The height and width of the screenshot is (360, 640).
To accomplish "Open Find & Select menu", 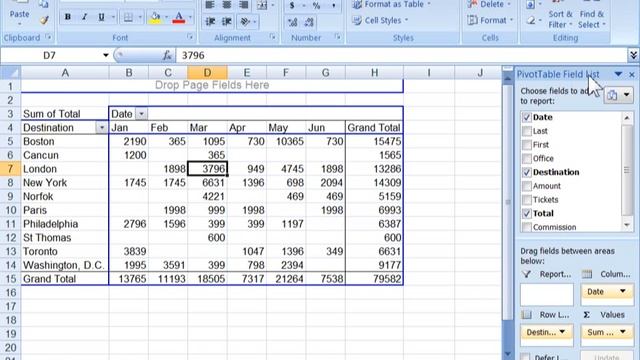I will (x=592, y=19).
